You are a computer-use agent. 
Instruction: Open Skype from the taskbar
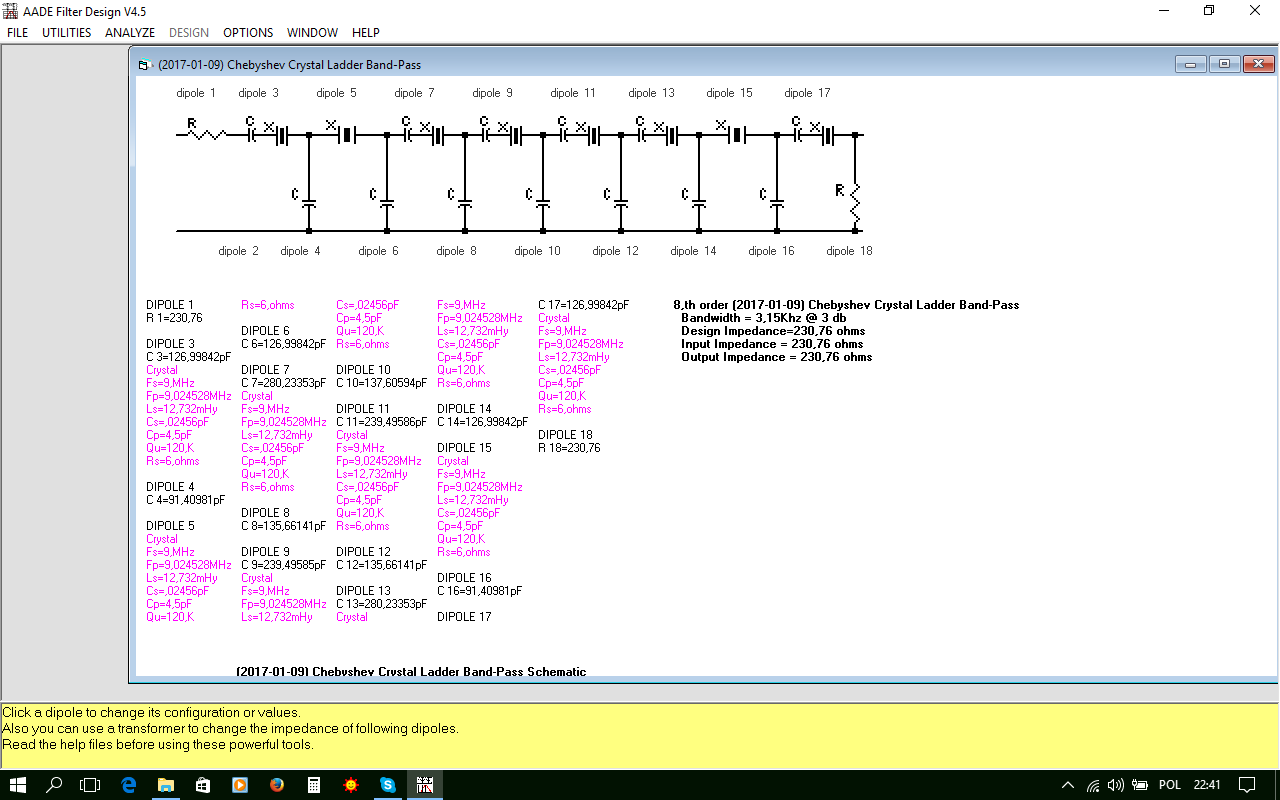[x=387, y=785]
